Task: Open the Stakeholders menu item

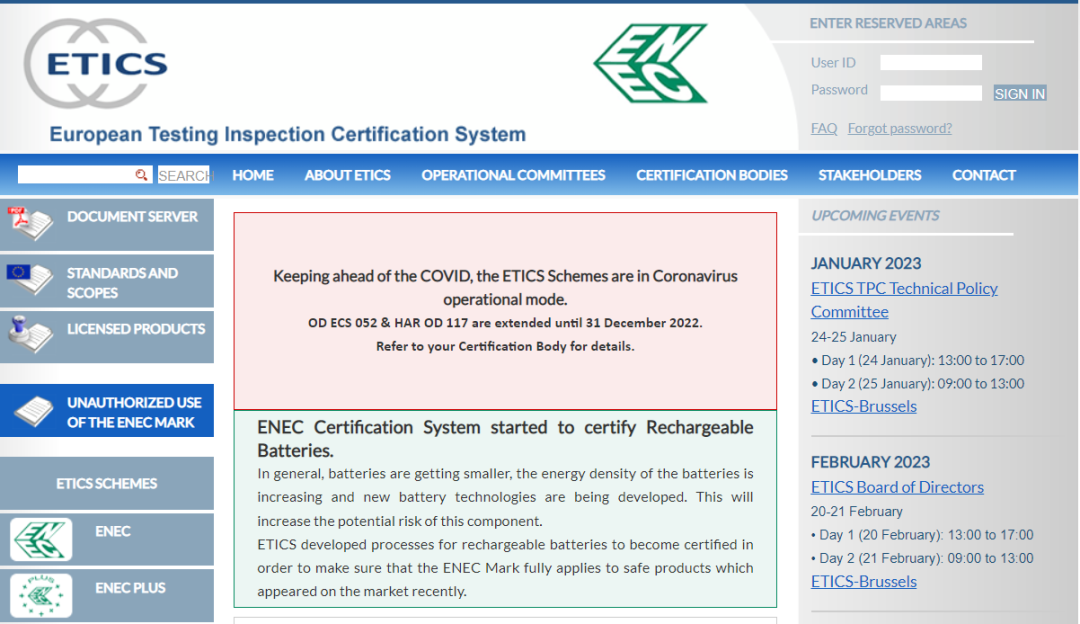Action: [x=869, y=175]
